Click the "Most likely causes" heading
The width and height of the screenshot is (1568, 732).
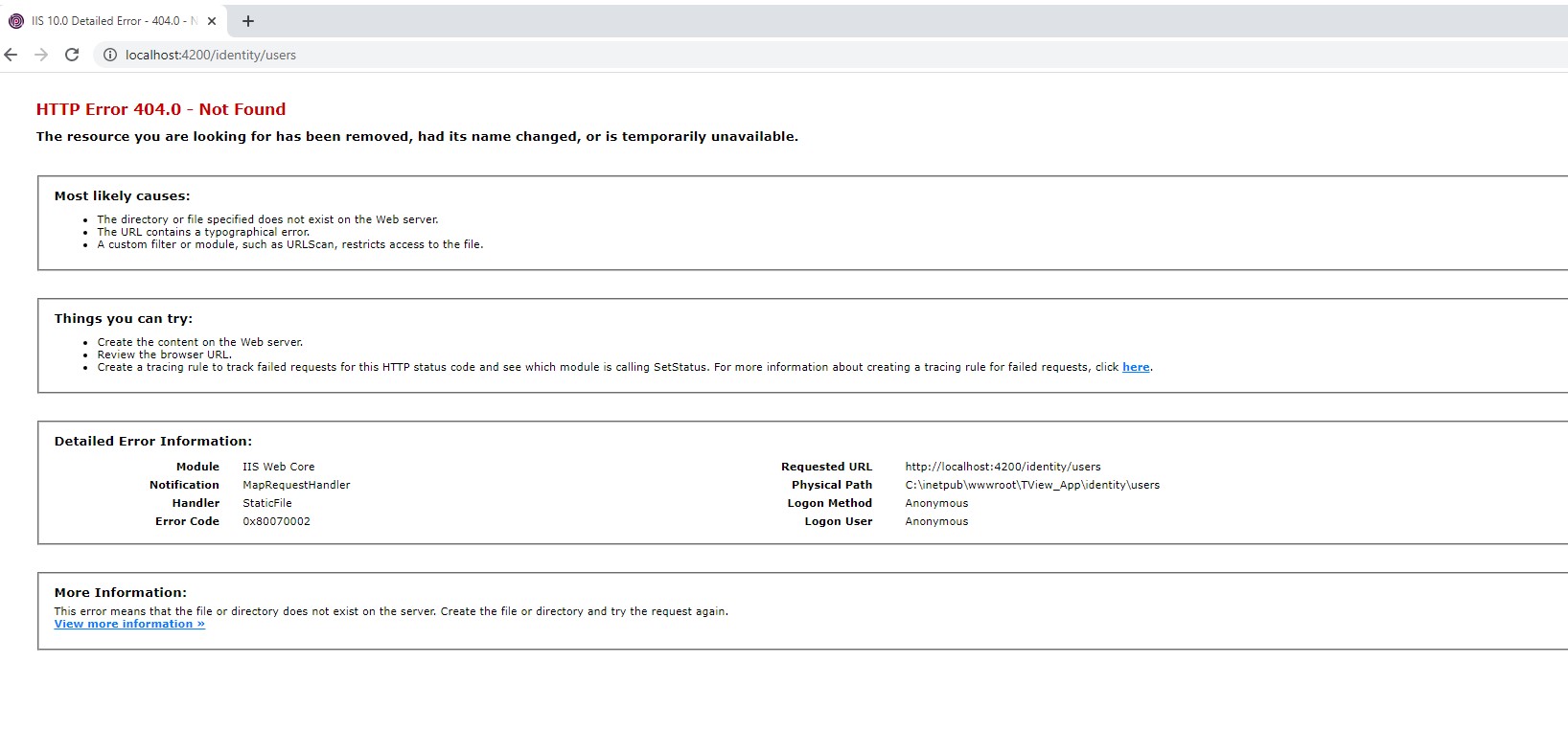[x=122, y=195]
